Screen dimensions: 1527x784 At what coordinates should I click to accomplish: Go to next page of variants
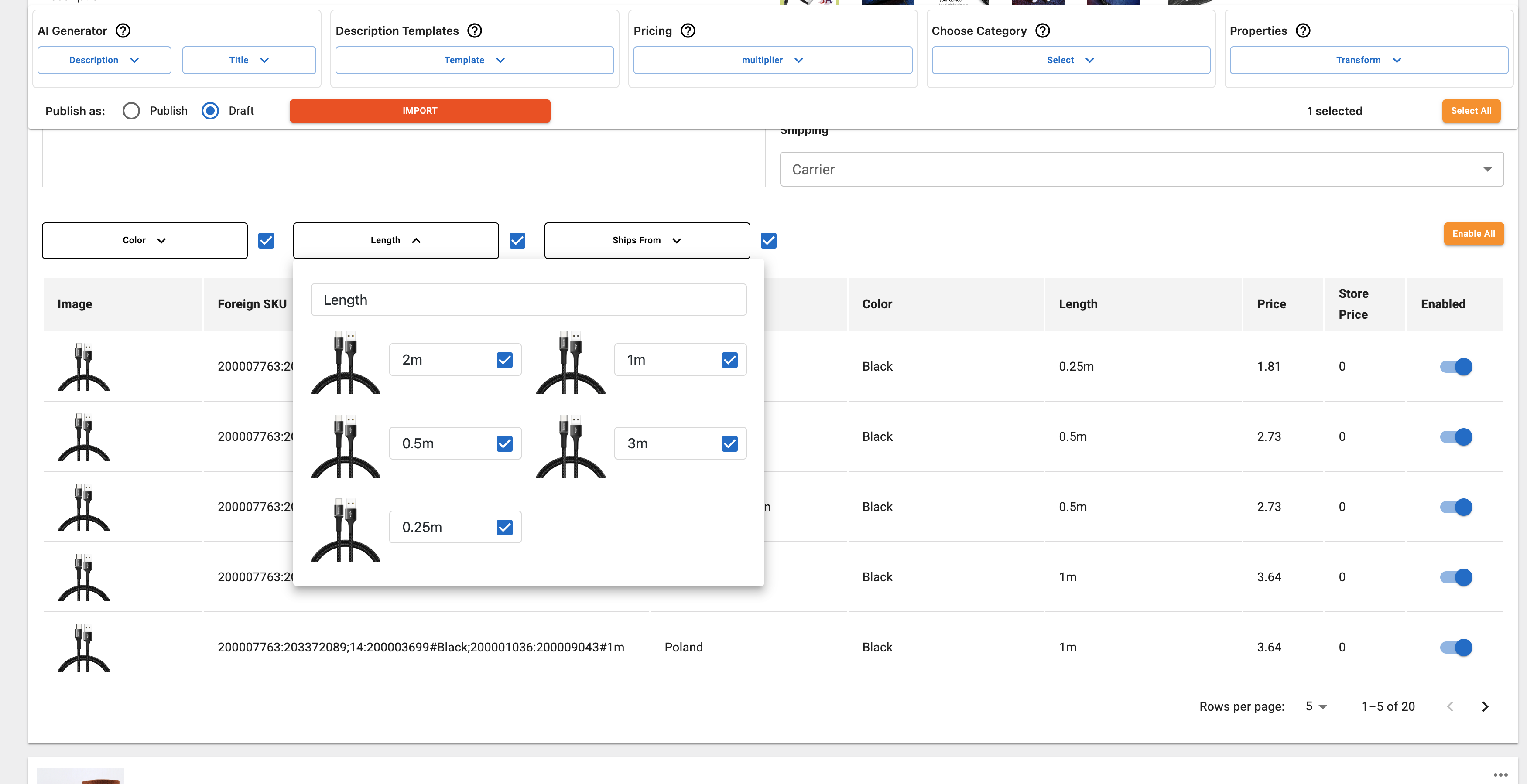pos(1485,706)
